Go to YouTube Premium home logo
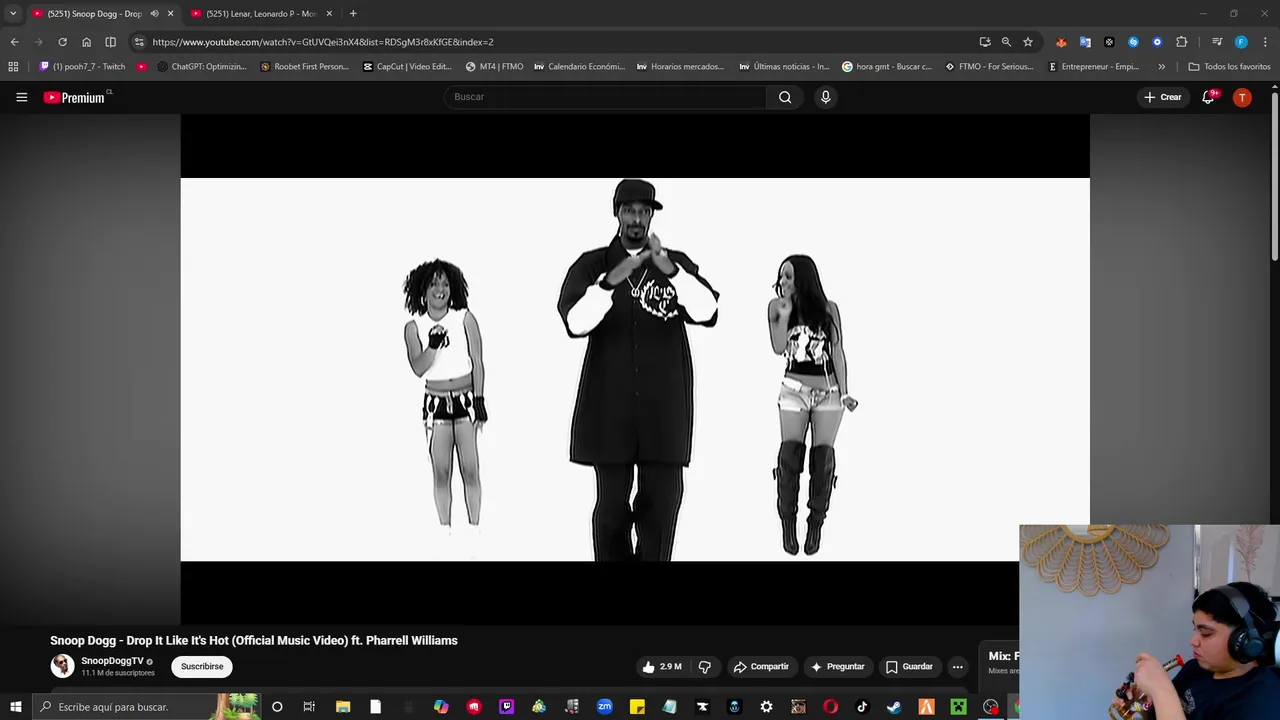The image size is (1280, 720). [x=74, y=97]
